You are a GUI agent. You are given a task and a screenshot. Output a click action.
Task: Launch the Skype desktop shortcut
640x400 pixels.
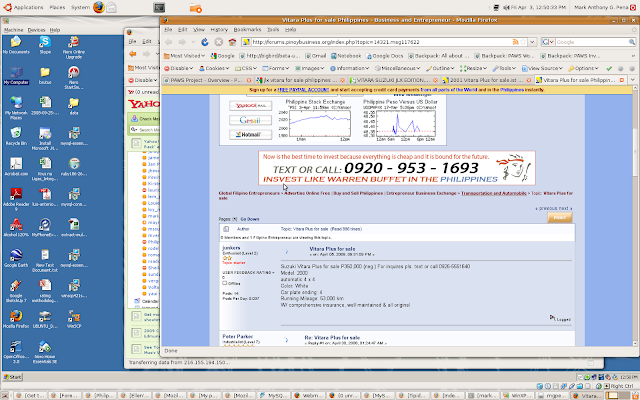click(x=45, y=42)
